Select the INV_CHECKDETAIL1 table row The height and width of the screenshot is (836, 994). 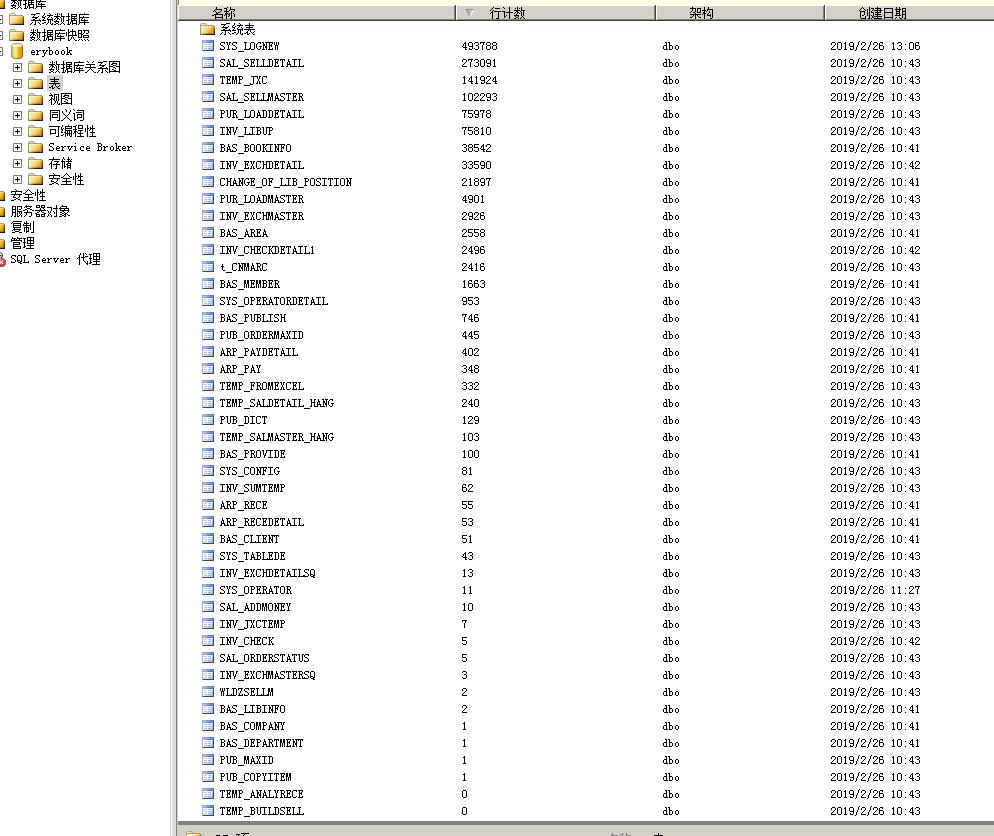coord(267,250)
